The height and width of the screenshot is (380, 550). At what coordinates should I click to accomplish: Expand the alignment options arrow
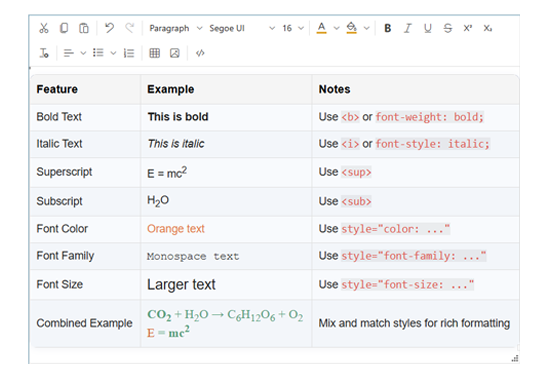click(x=83, y=53)
